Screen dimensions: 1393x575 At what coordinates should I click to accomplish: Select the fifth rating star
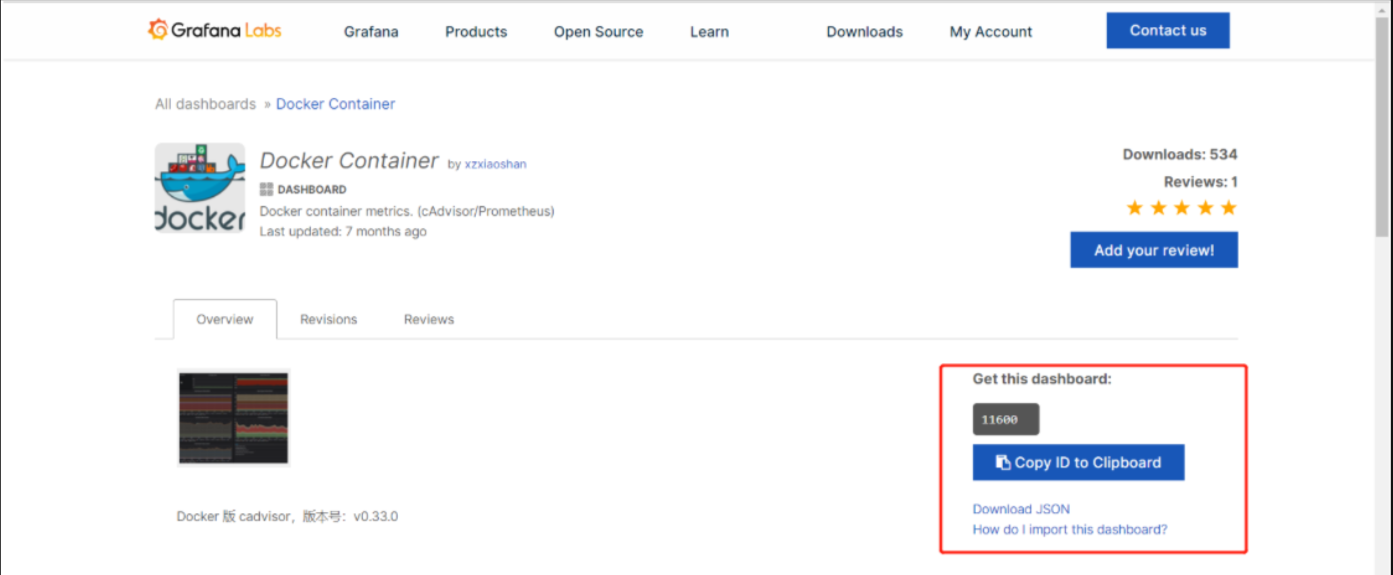1229,208
